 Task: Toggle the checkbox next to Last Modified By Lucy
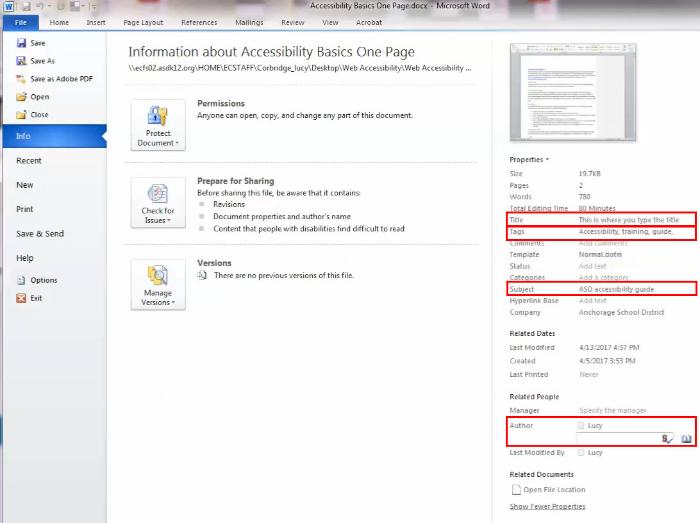click(581, 452)
